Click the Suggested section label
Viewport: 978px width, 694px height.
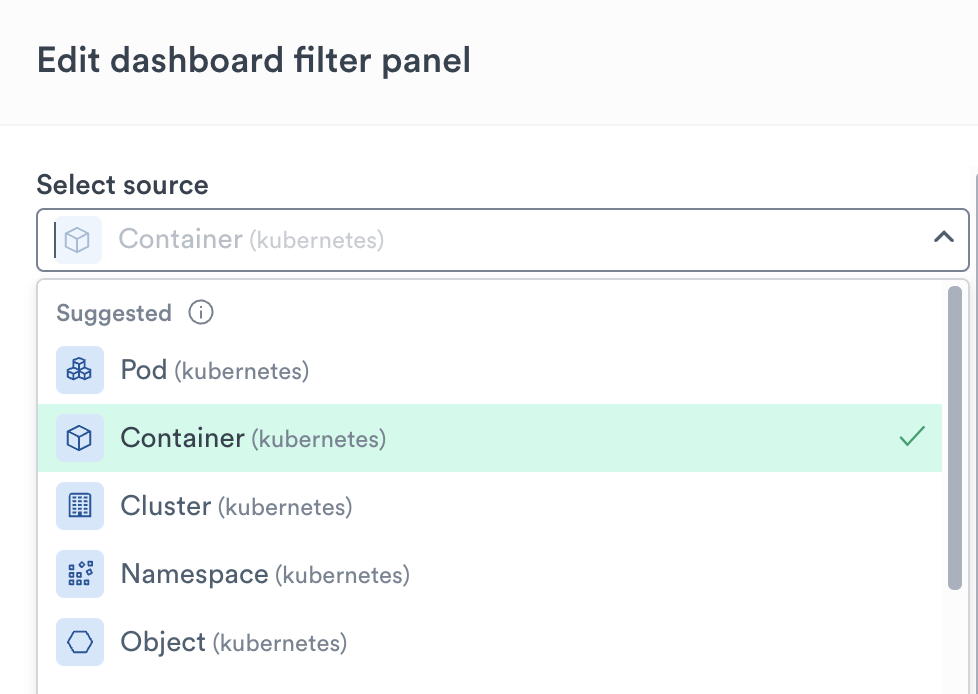(x=114, y=313)
